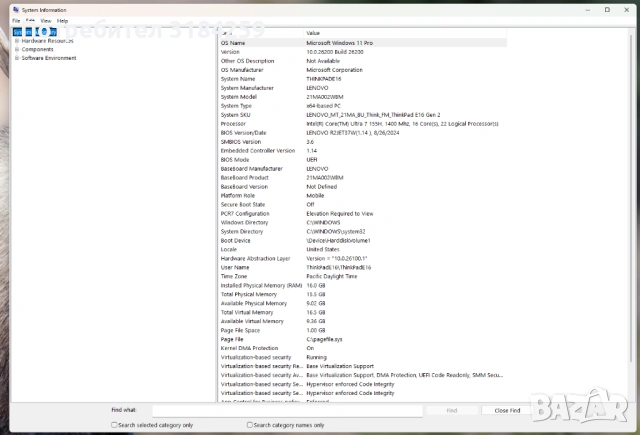Click the Find button
This screenshot has width=640, height=435.
(451, 411)
